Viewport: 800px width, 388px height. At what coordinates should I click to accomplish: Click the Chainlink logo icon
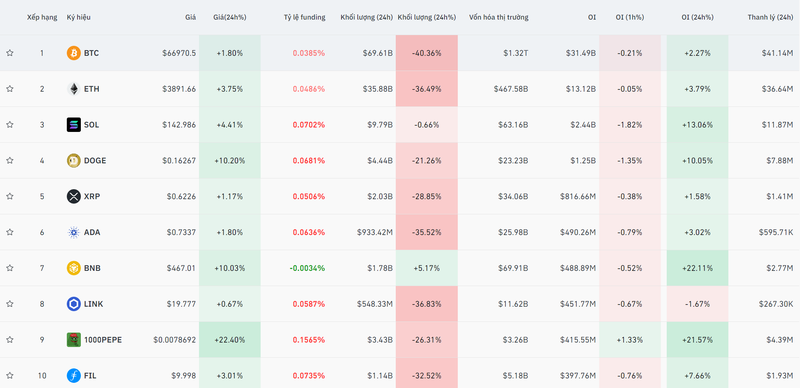click(x=73, y=304)
